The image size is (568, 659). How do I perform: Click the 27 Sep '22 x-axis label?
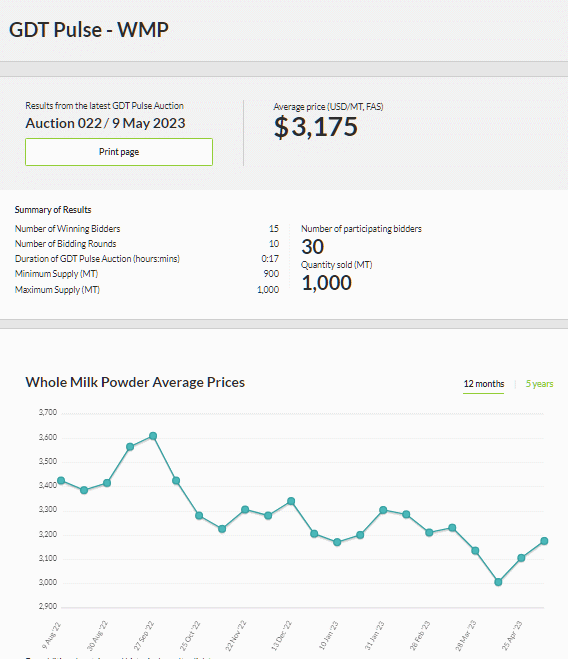(x=144, y=635)
